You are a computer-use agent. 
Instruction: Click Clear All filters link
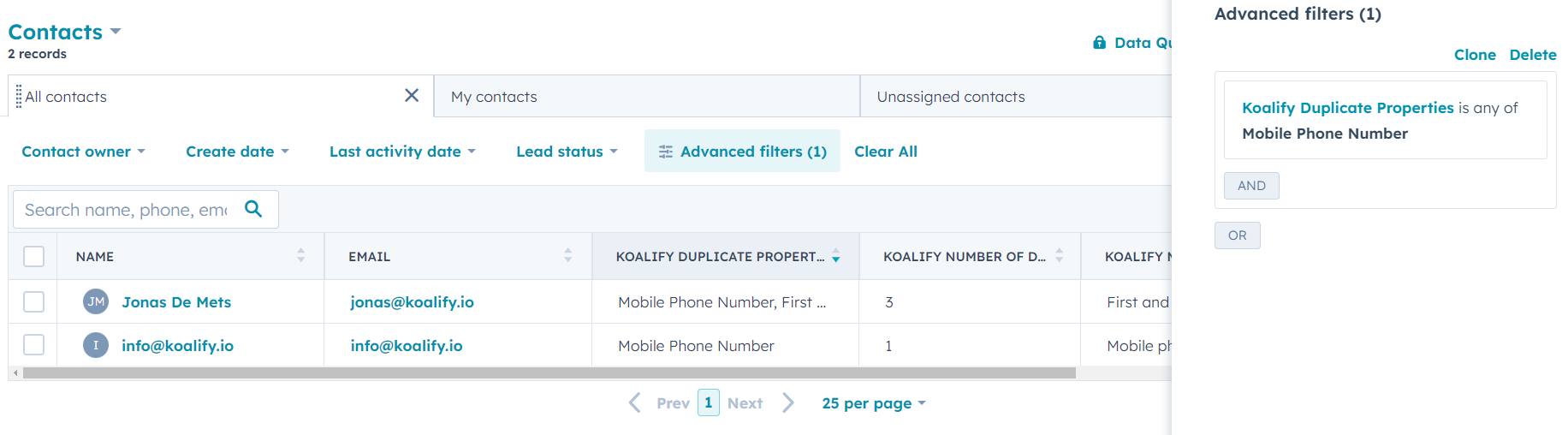tap(885, 152)
